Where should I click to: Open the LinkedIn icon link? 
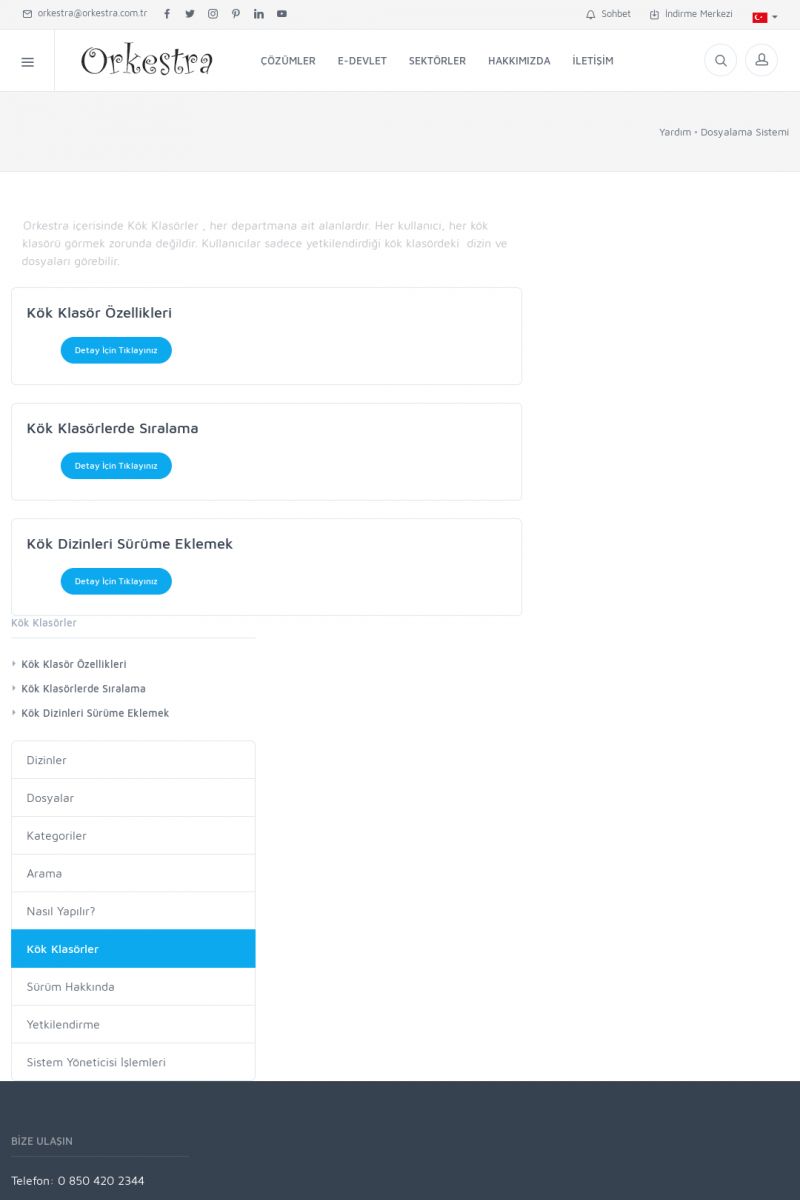(259, 14)
